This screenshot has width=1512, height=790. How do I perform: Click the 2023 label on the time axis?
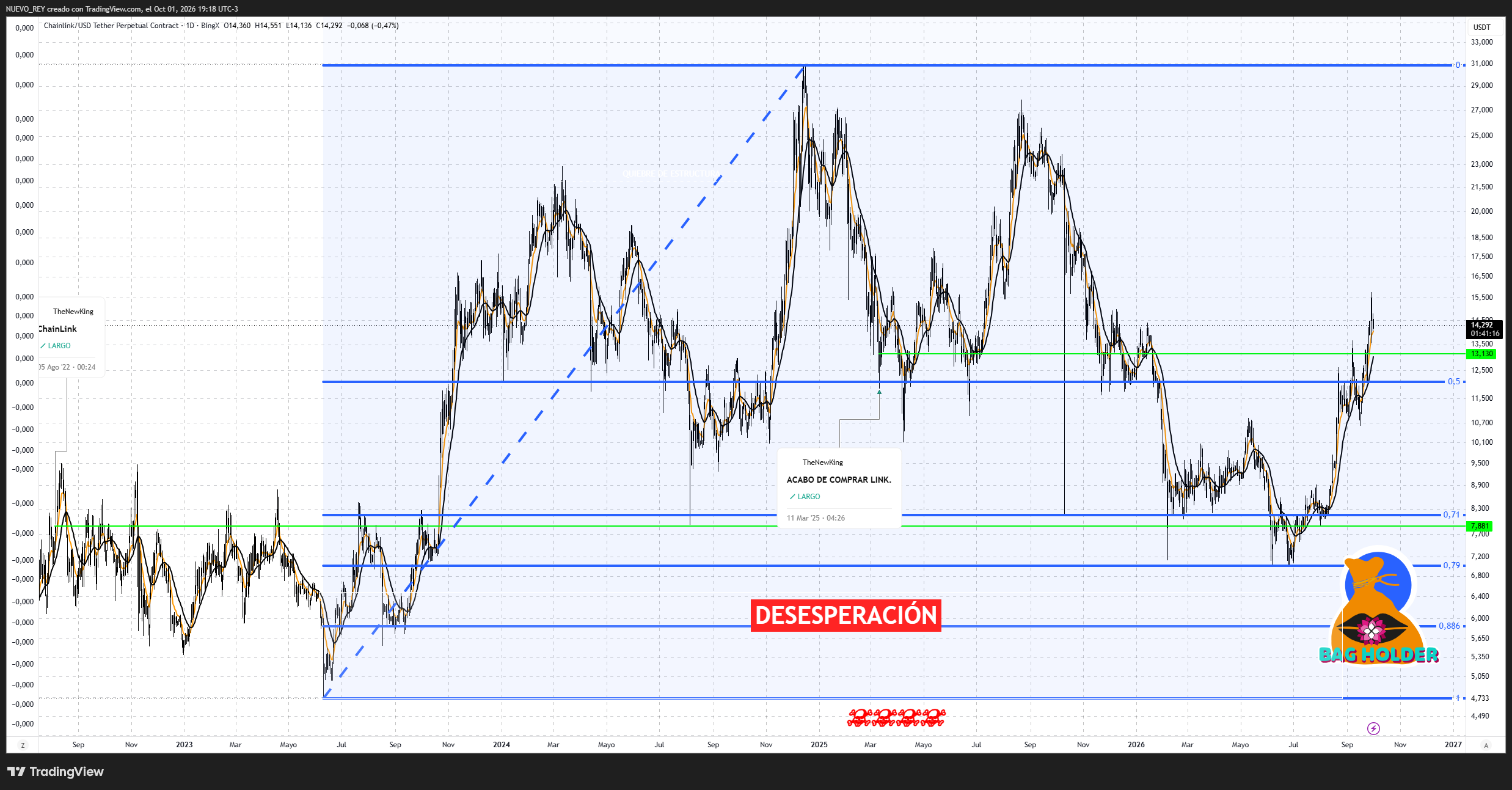point(184,745)
